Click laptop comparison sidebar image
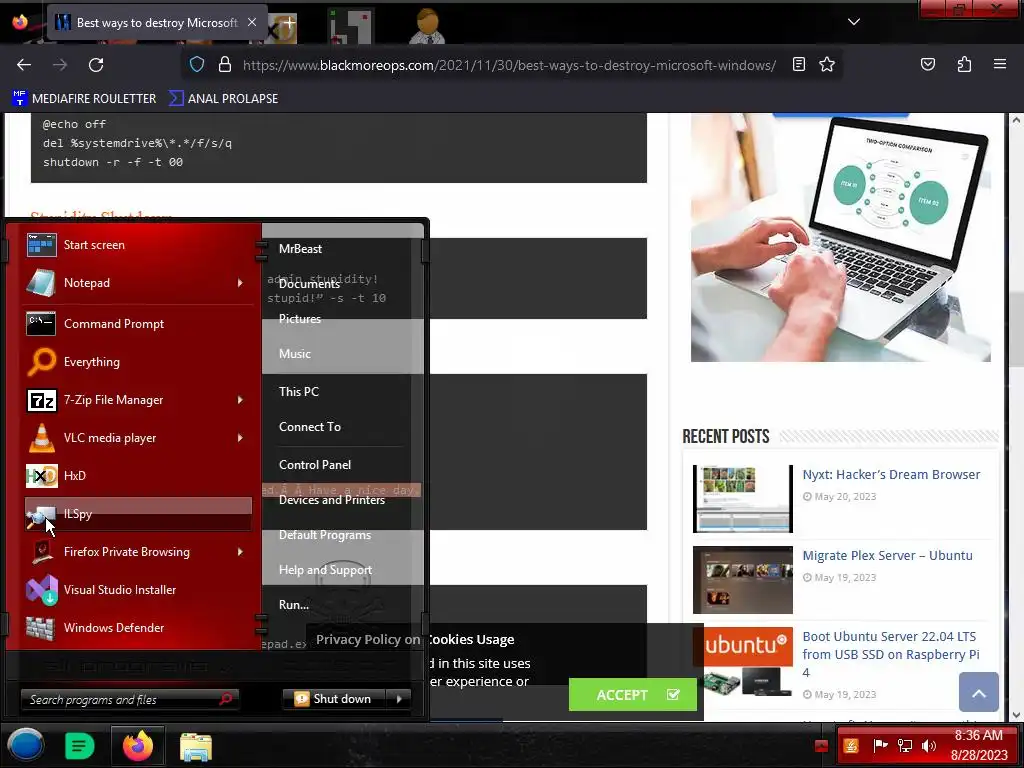Screen dimensions: 1024x768 tap(840, 238)
